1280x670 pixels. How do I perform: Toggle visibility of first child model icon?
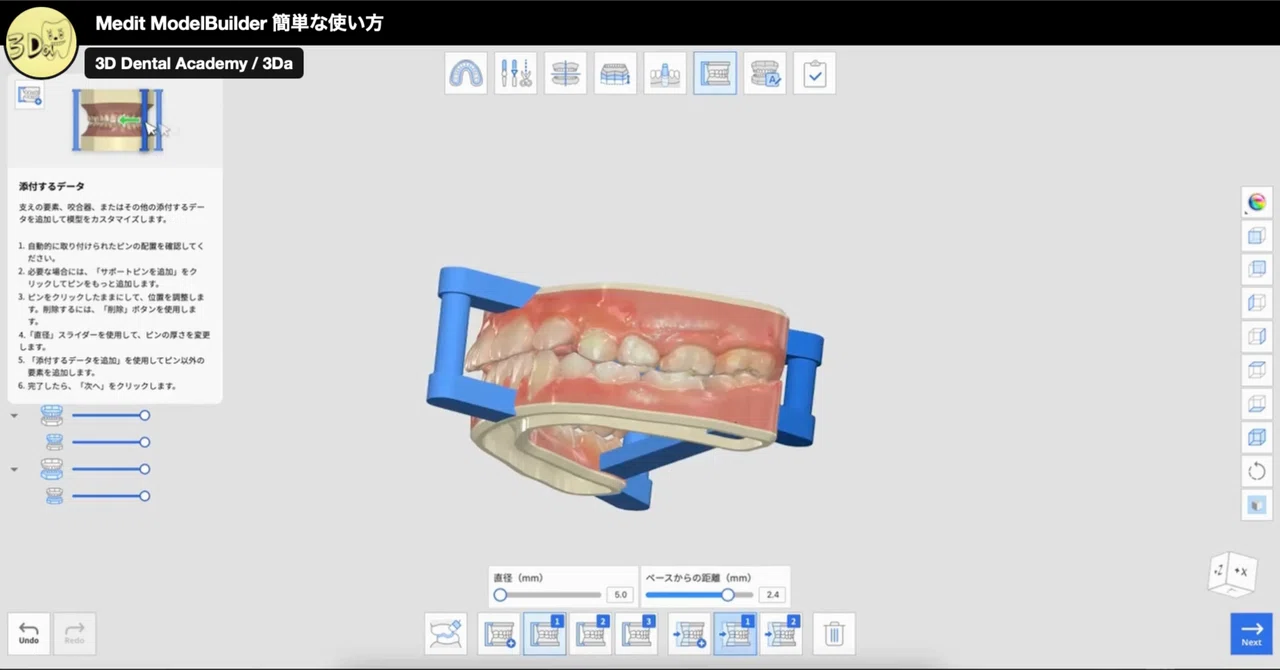click(x=55, y=442)
